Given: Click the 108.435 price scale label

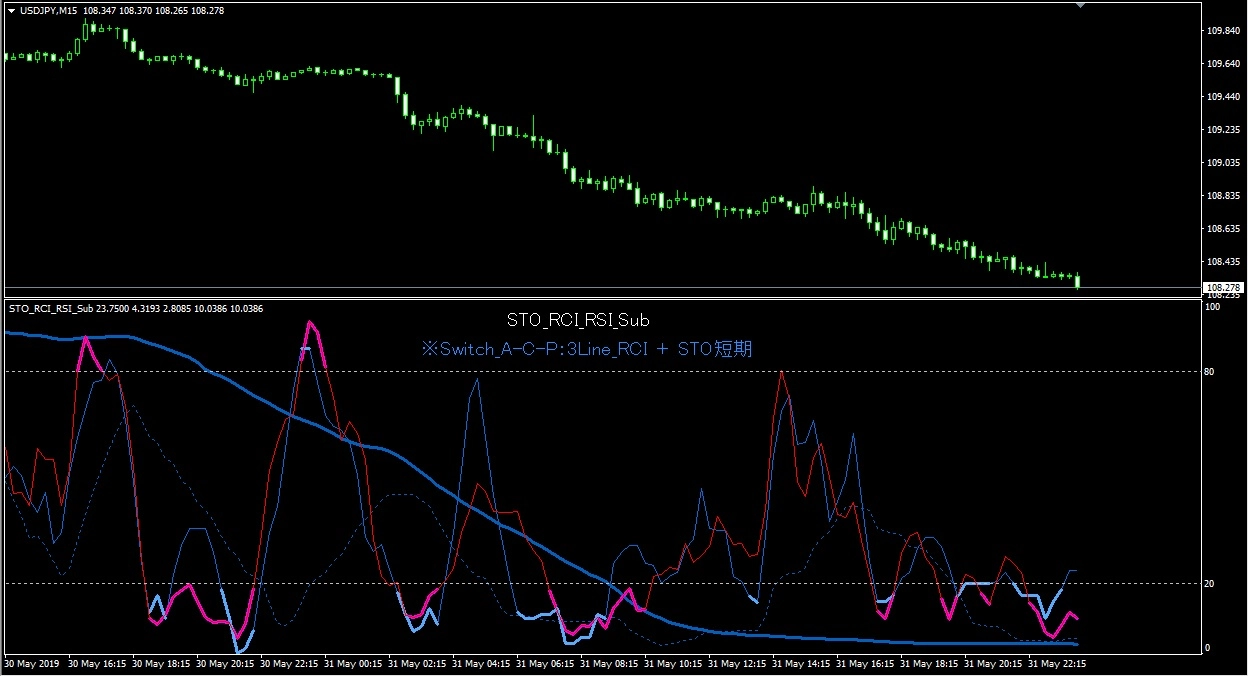Looking at the screenshot, I should pyautogui.click(x=1222, y=262).
